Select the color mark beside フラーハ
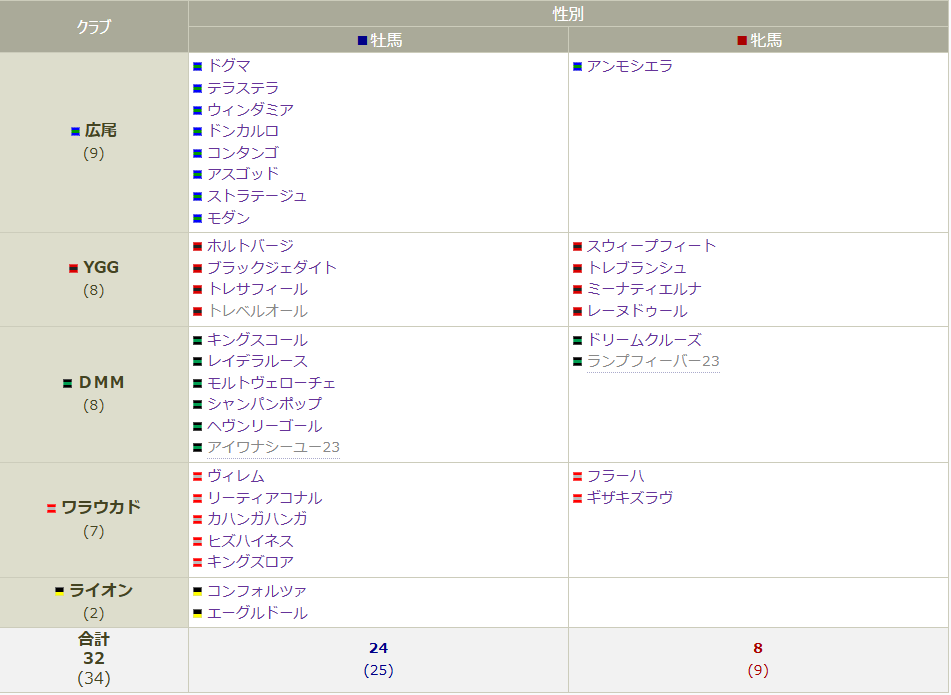The width and height of the screenshot is (951, 695). pyautogui.click(x=578, y=477)
